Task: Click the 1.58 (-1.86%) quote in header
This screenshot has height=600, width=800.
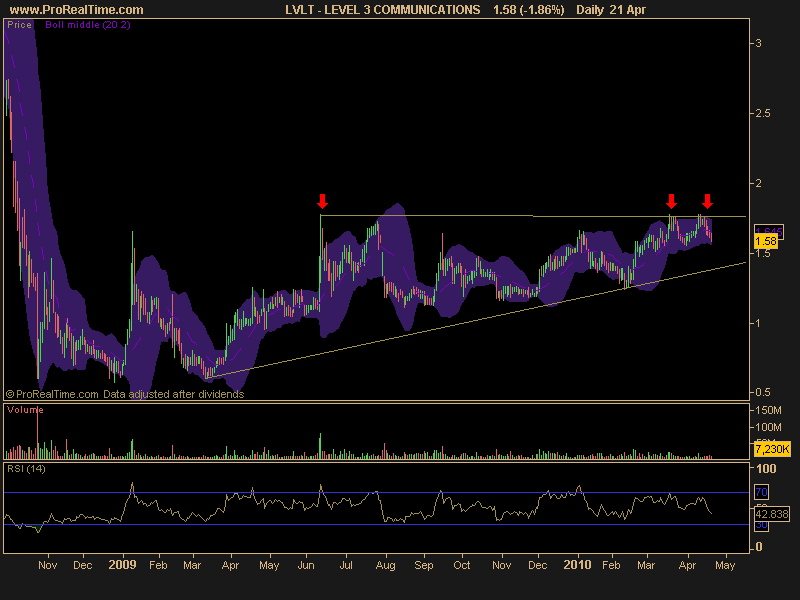Action: pos(529,10)
